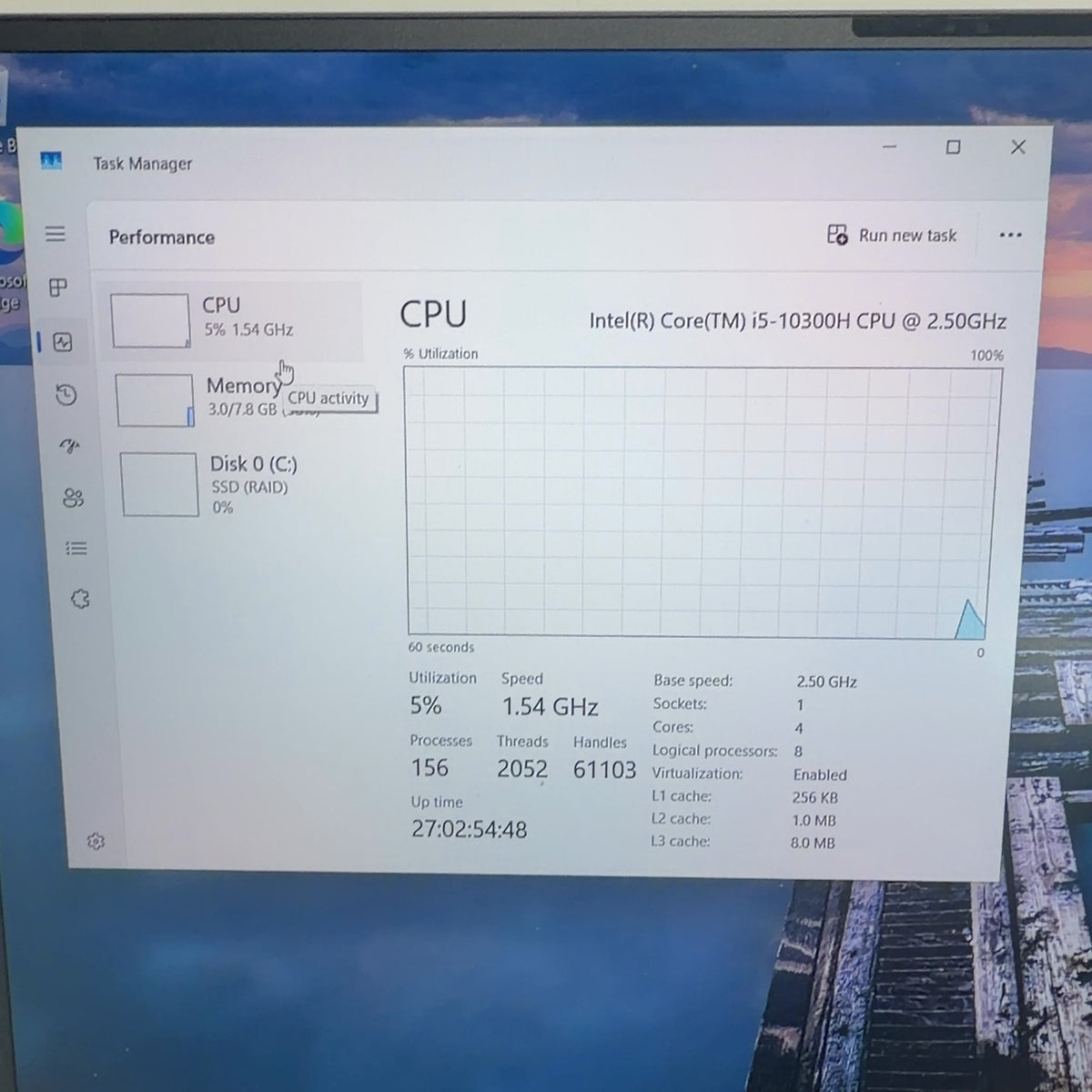Open the App history page icon
Viewport: 1092px width, 1092px height.
[x=66, y=395]
